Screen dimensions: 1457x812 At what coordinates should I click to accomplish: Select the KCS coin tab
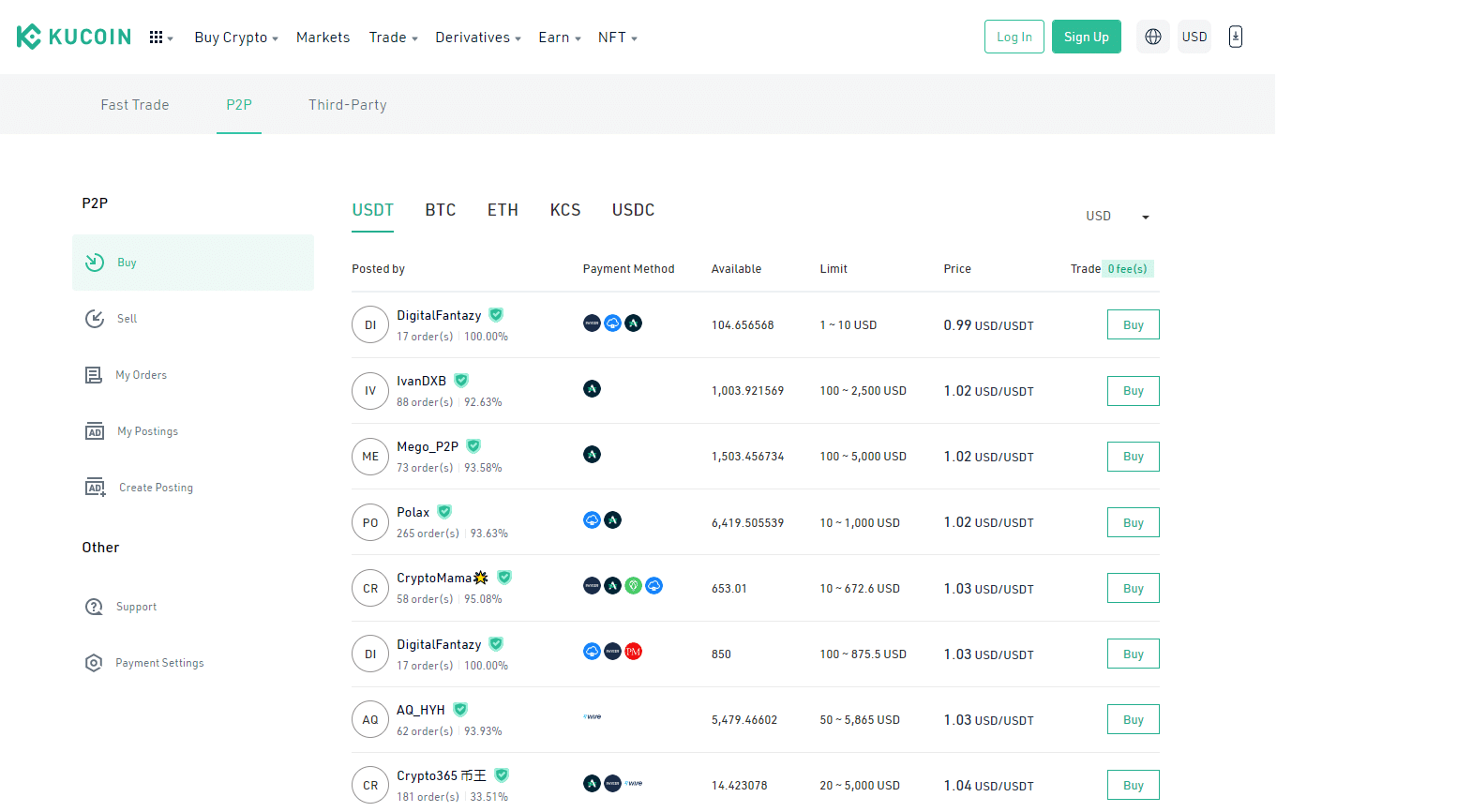[x=565, y=210]
